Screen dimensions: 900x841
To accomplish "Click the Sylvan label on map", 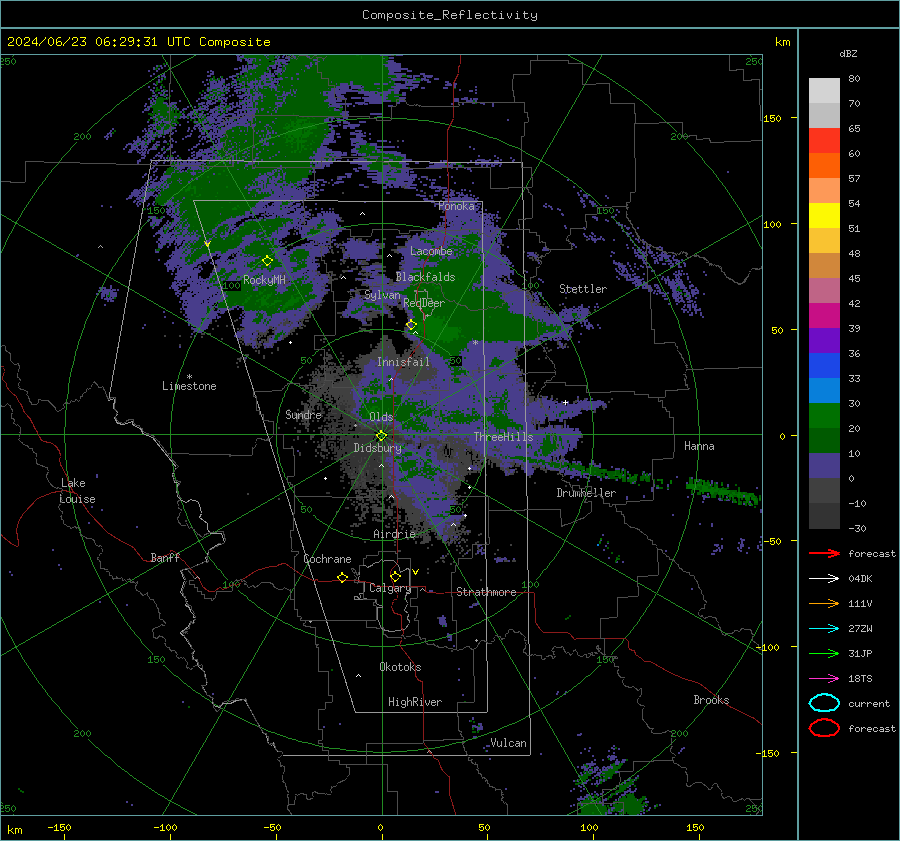I will pyautogui.click(x=382, y=295).
